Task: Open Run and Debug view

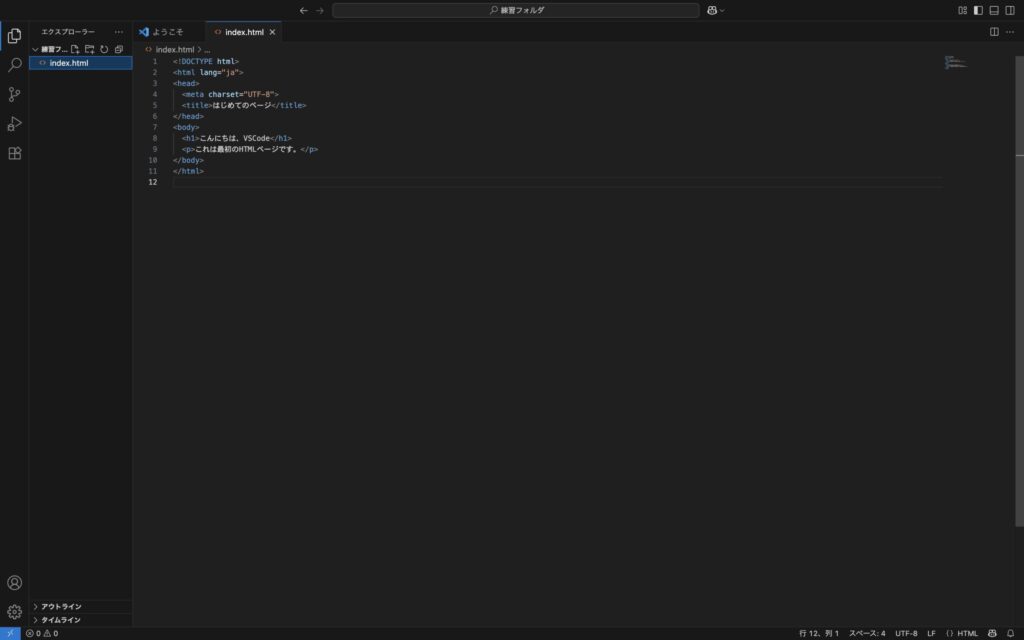Action: pyautogui.click(x=14, y=123)
